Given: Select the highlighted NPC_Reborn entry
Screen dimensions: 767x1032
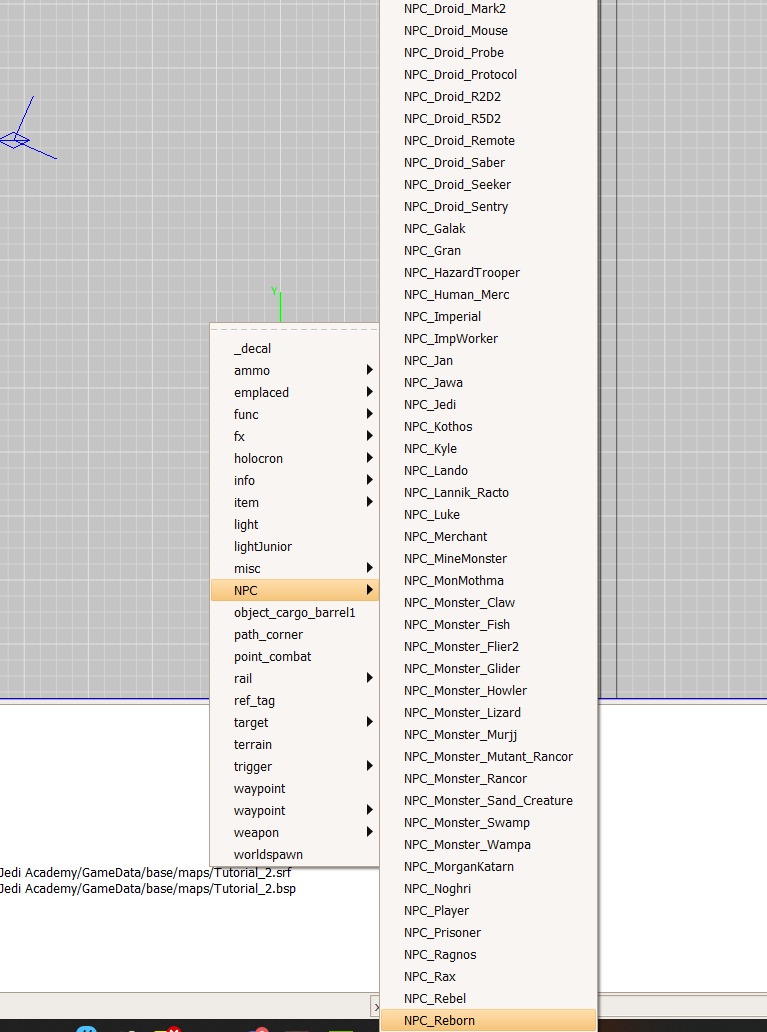Looking at the screenshot, I should pos(489,1021).
